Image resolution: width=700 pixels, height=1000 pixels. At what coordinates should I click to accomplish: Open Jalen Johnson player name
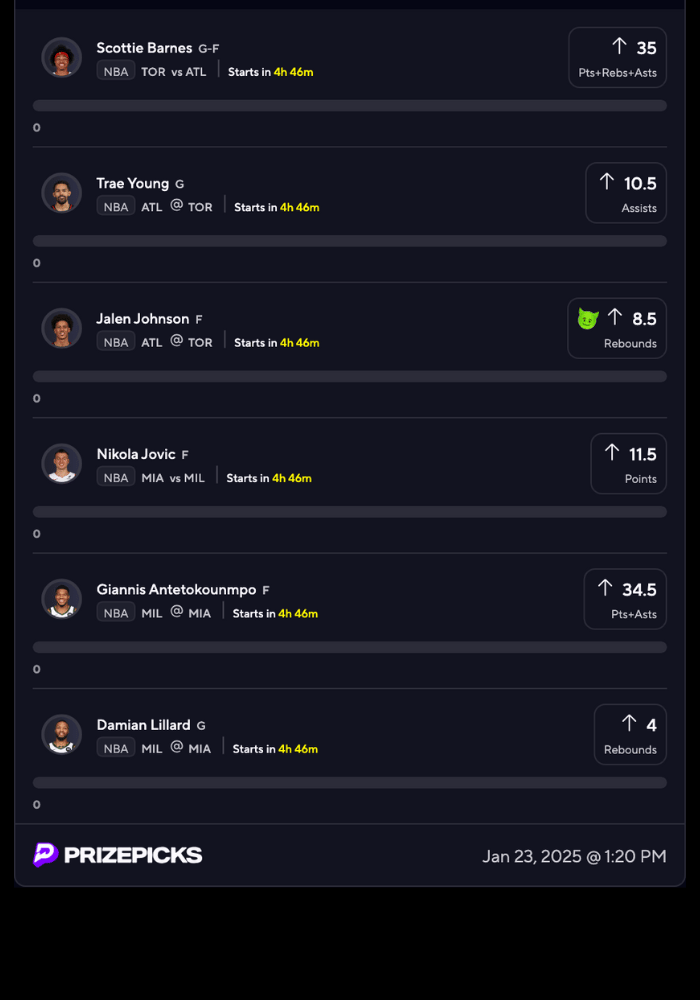pyautogui.click(x=143, y=319)
